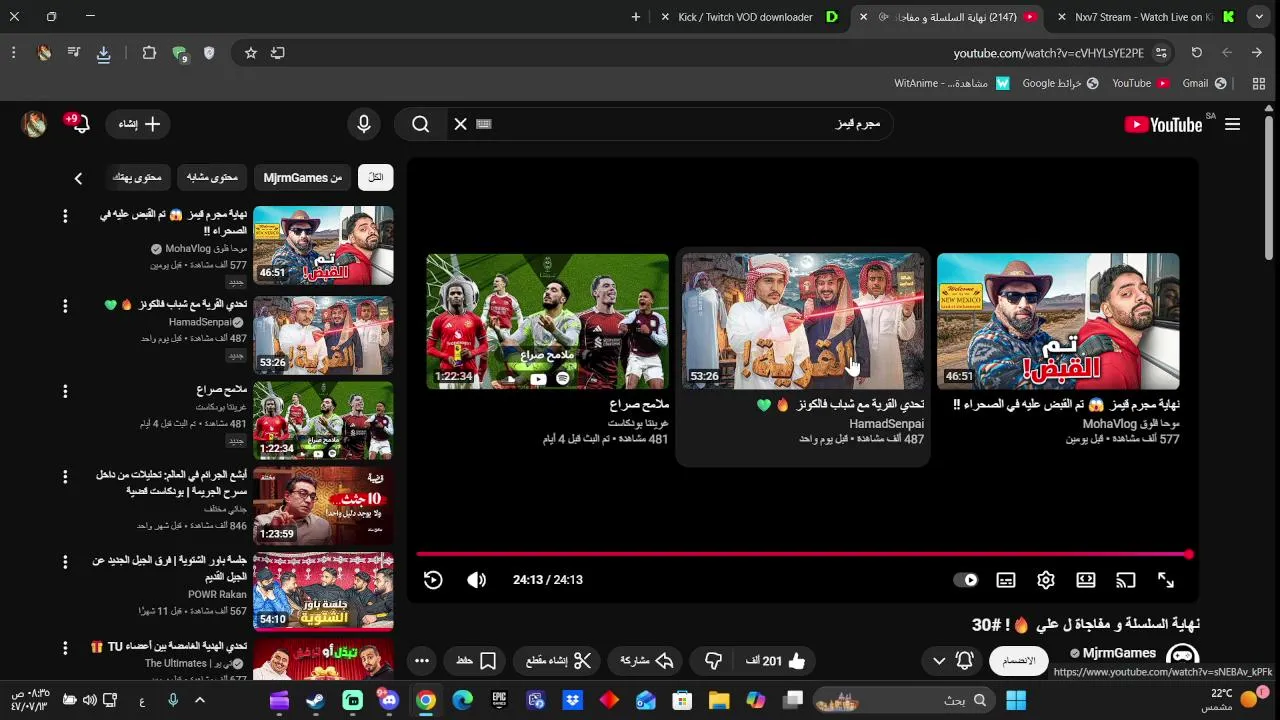
Task: Open options for تحدي الهدية العاصمة sidebar video
Action: click(x=65, y=648)
